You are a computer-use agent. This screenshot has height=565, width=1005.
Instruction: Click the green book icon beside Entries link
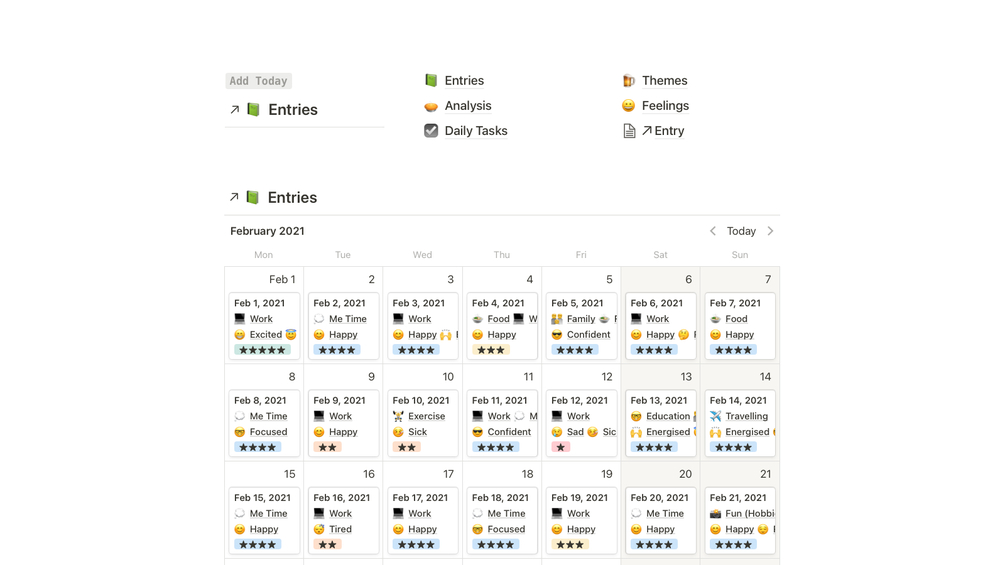(x=431, y=80)
